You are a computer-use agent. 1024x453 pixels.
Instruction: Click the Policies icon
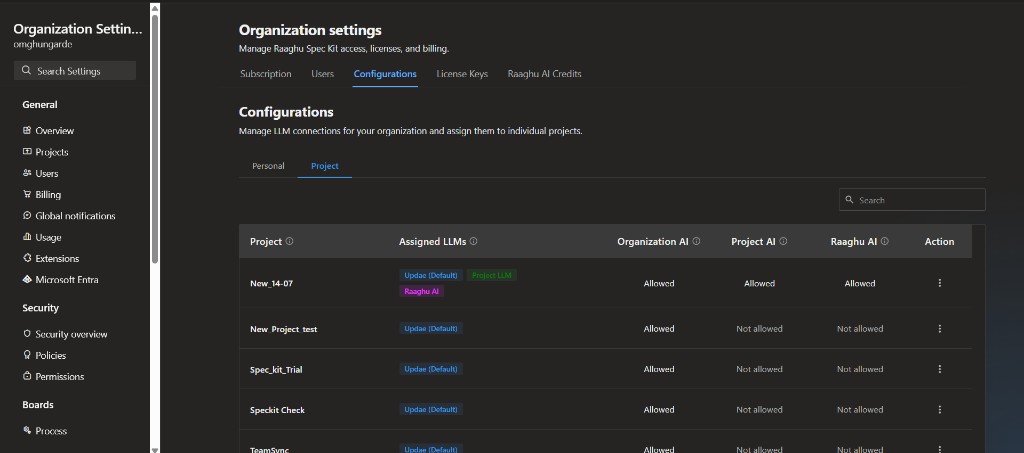[27, 355]
